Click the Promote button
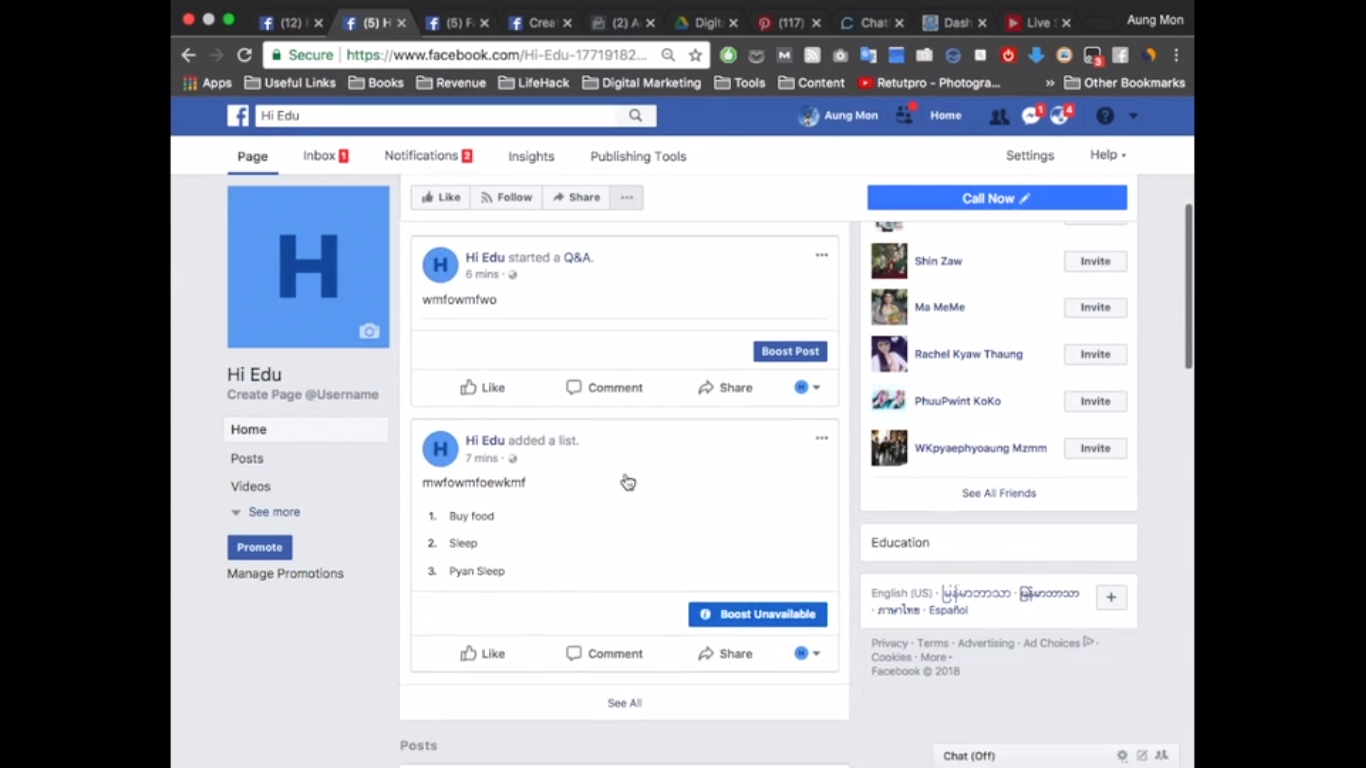This screenshot has height=768, width=1366. (260, 547)
